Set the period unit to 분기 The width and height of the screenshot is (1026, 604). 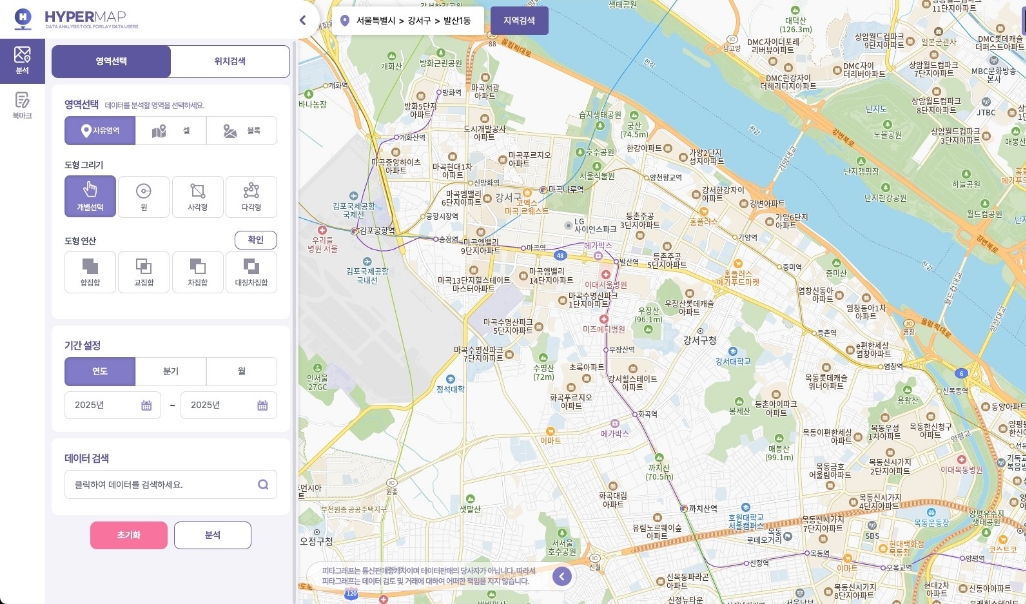tap(171, 371)
